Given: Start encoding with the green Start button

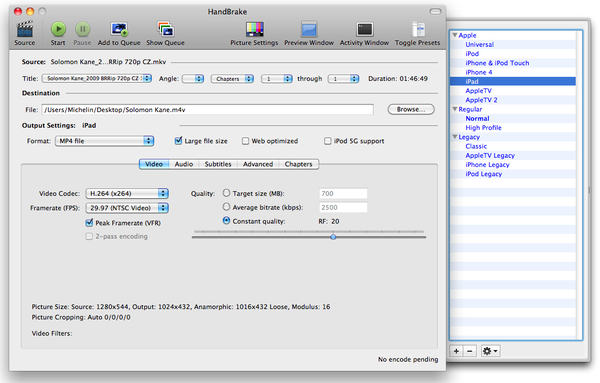Looking at the screenshot, I should [58, 29].
